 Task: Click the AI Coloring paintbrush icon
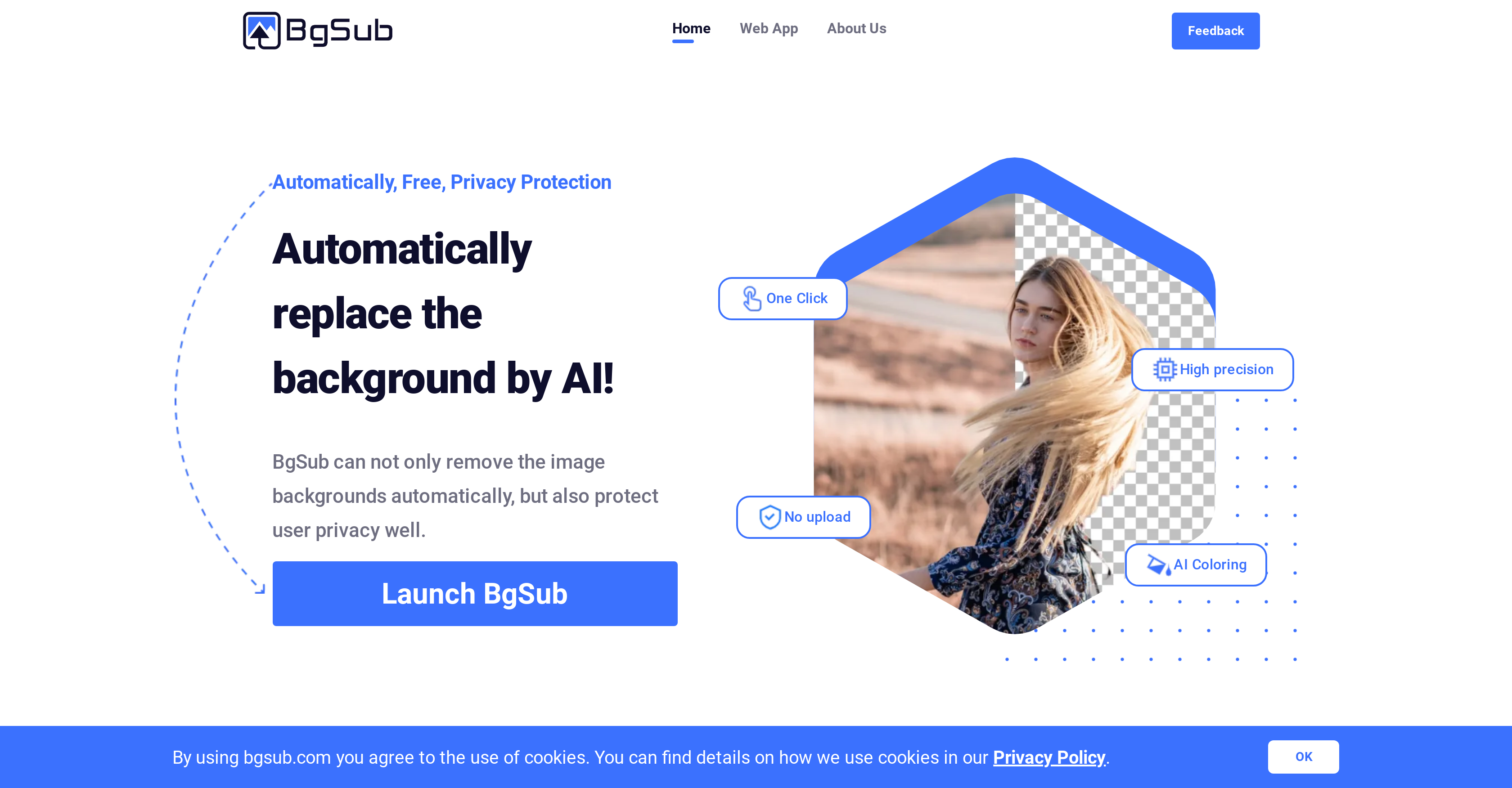point(1160,565)
